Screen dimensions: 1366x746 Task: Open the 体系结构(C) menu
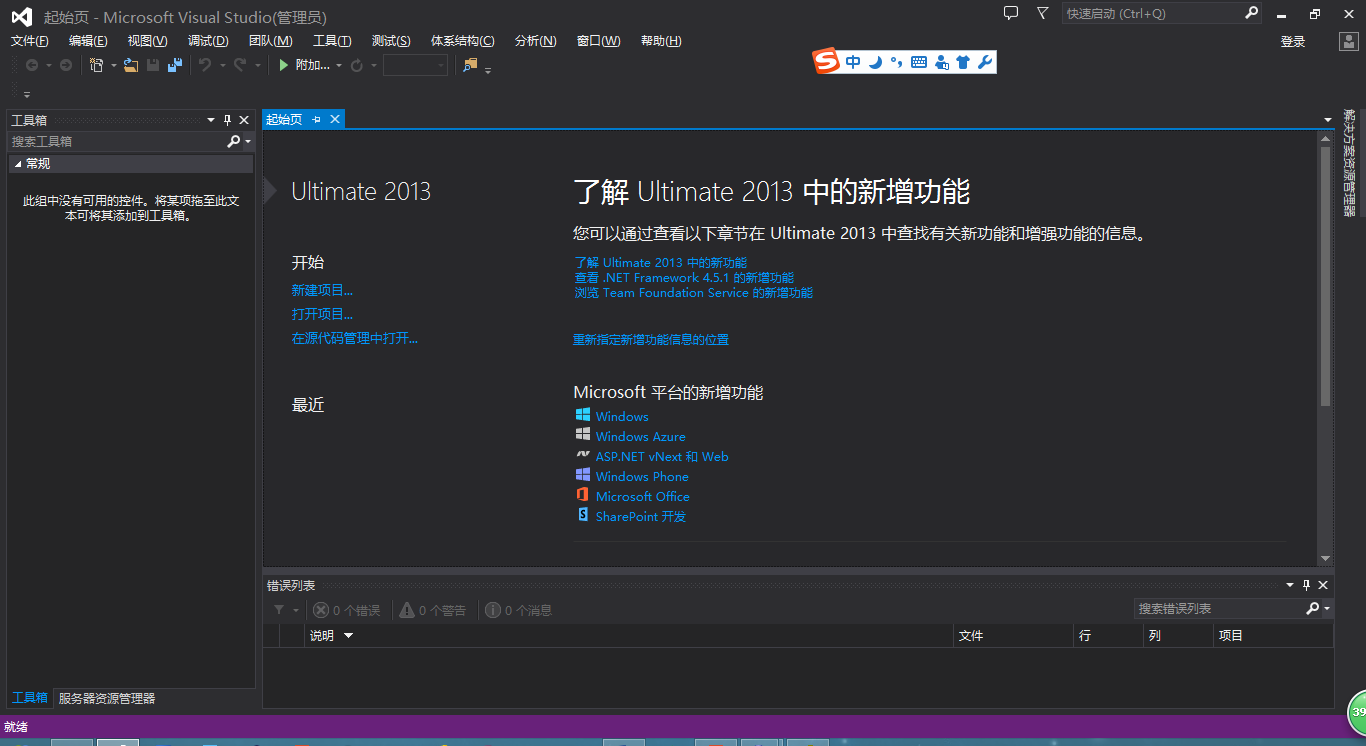tap(463, 41)
